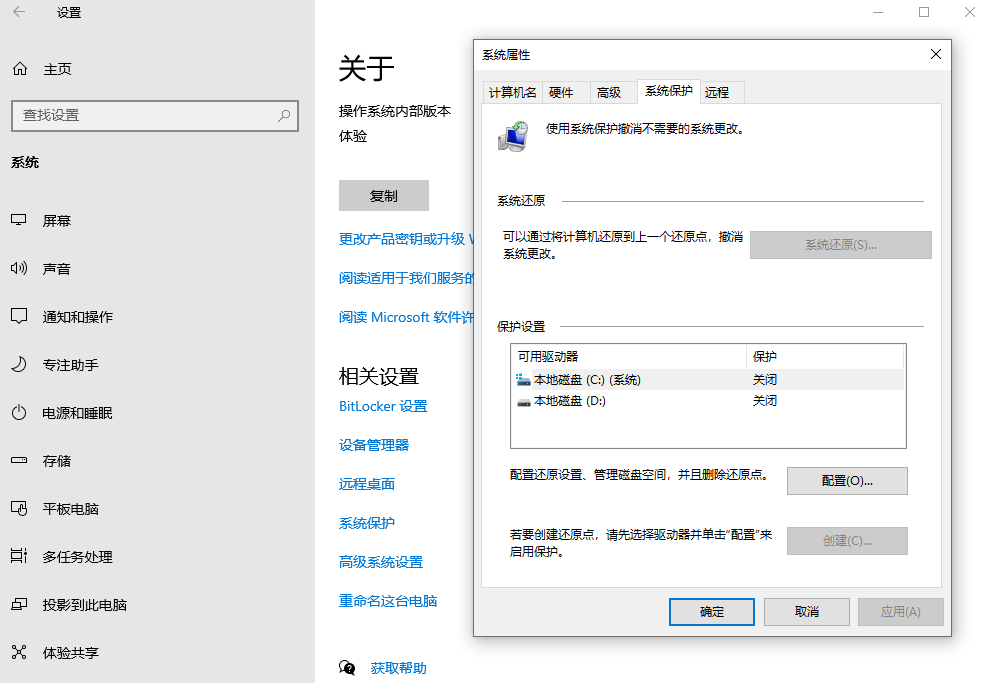Open the 设备管理器 link
Viewport: 985px width, 683px height.
(x=374, y=445)
